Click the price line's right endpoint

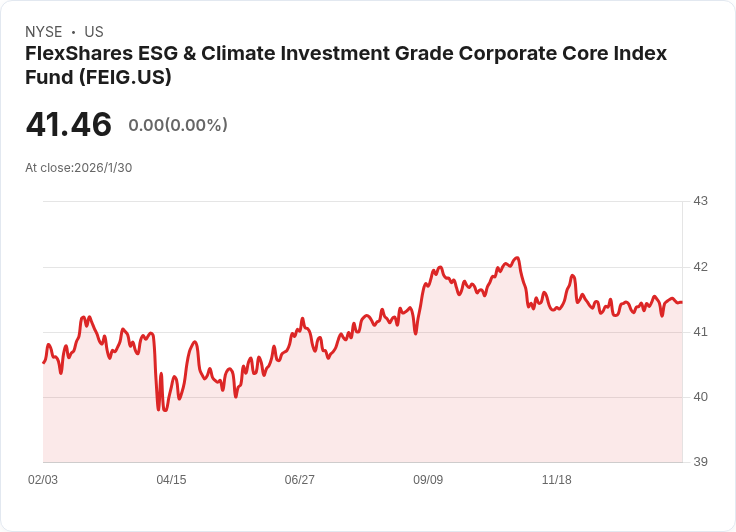682,302
